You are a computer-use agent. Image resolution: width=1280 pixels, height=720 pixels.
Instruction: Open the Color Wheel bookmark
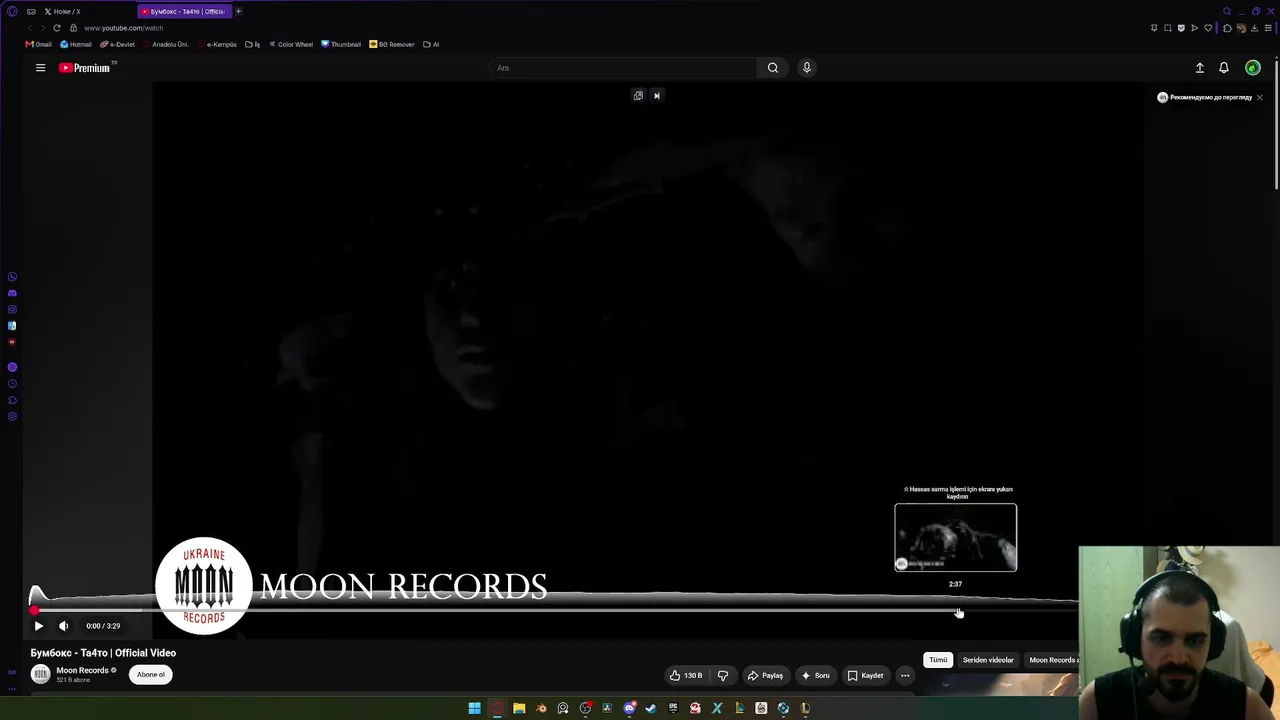point(291,44)
